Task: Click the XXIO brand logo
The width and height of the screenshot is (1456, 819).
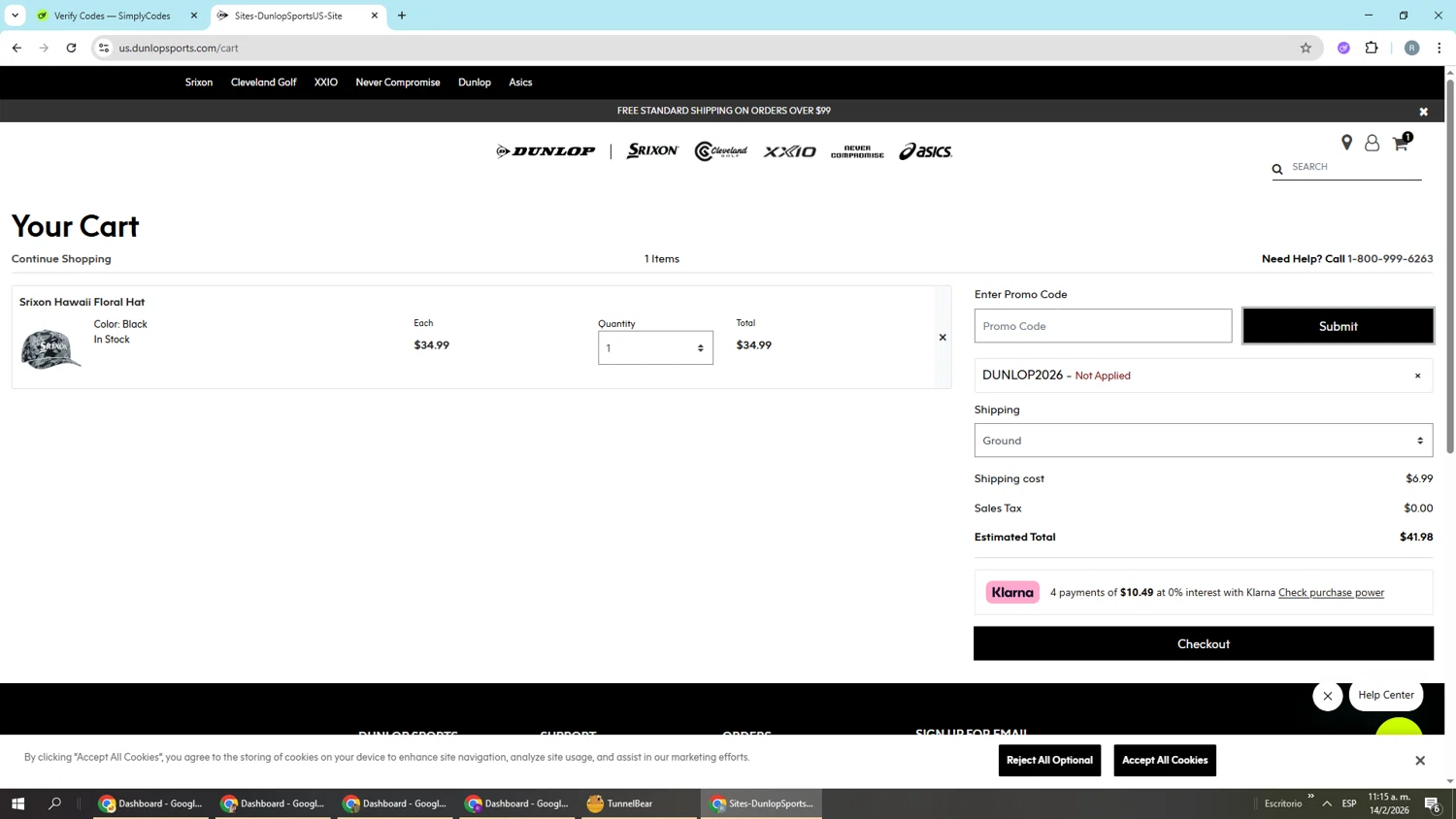Action: pos(789,151)
